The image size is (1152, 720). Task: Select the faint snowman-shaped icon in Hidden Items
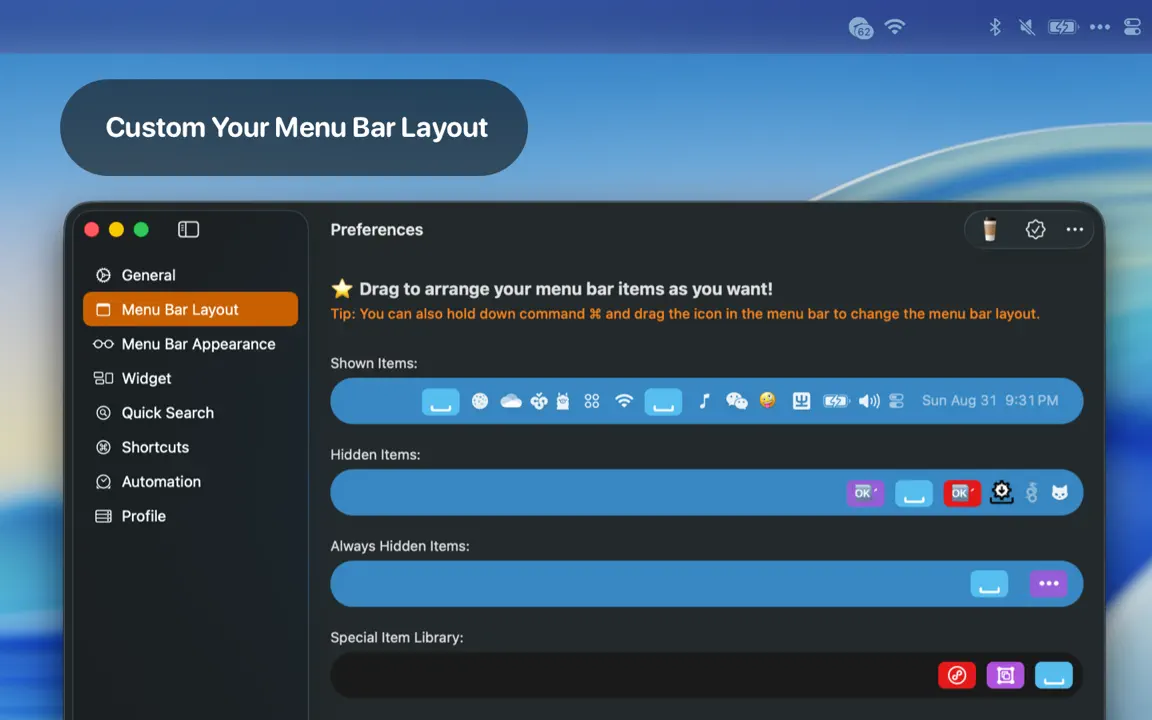(1032, 492)
